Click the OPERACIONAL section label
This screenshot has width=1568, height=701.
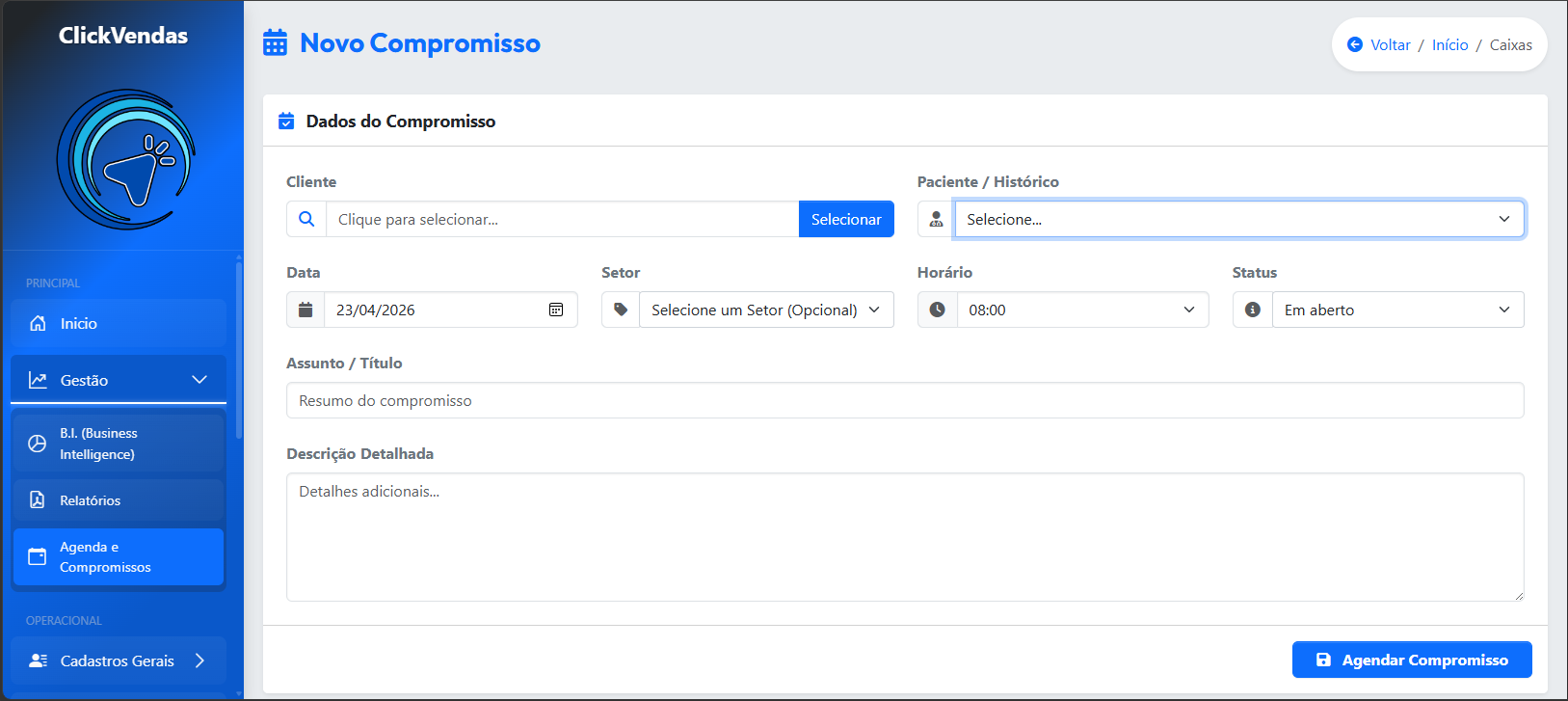(x=64, y=621)
